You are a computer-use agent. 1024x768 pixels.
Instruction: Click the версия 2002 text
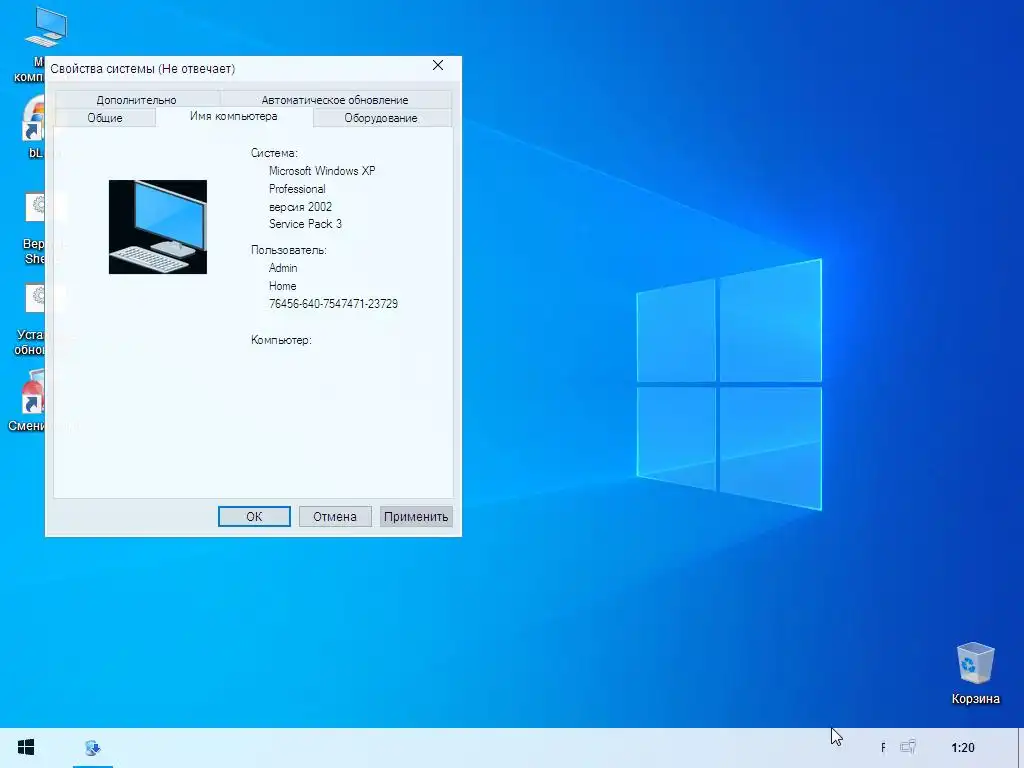tap(300, 207)
